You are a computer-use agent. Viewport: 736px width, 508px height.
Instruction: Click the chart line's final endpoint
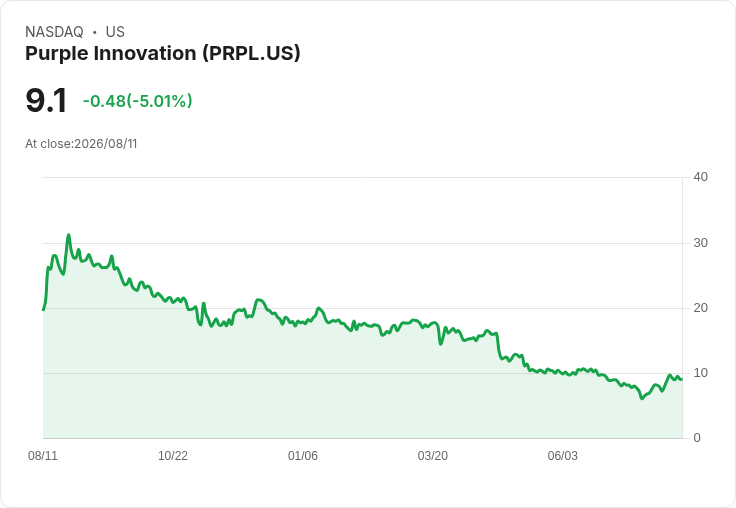tap(682, 379)
